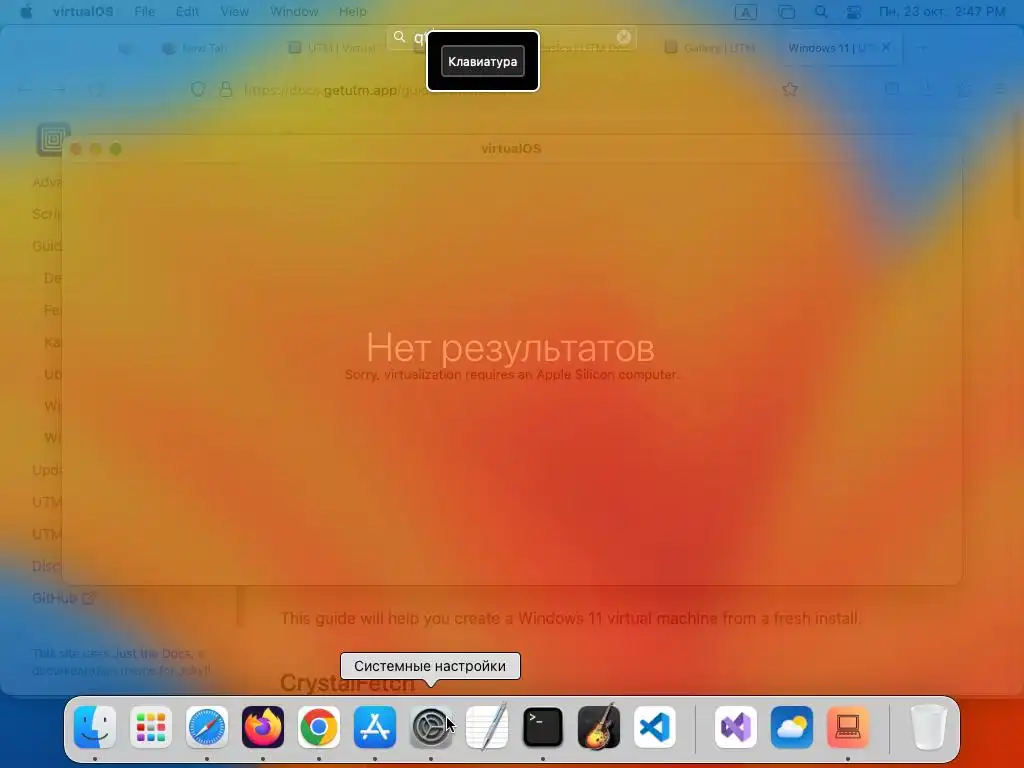Click the overlapping windows menu bar icon

click(786, 12)
